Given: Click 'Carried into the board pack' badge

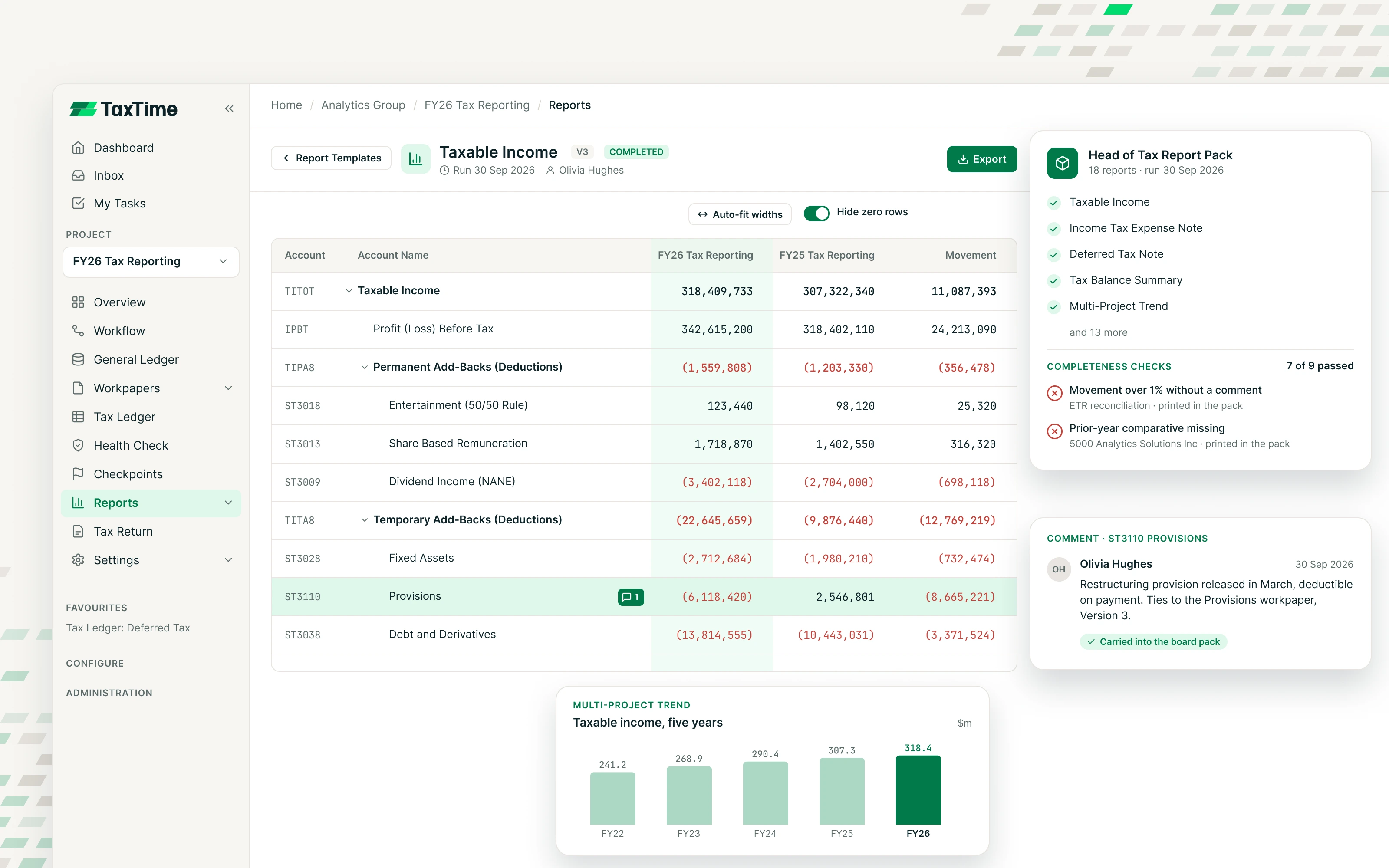Looking at the screenshot, I should pos(1154,642).
